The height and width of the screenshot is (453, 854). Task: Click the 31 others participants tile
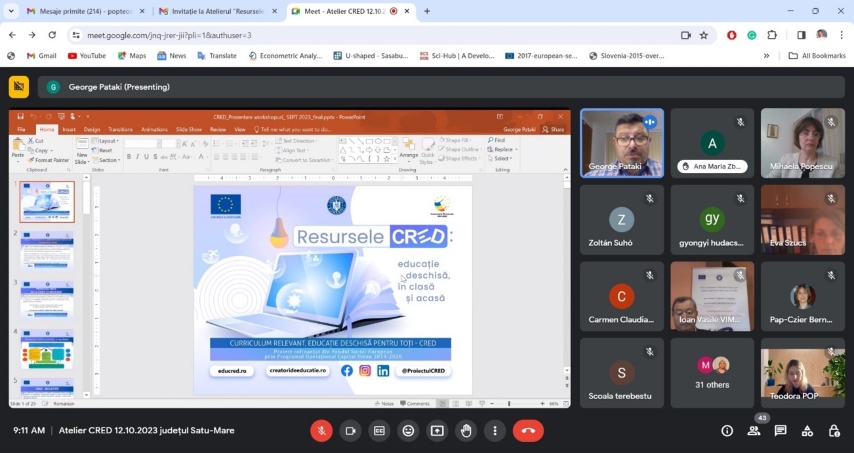coord(711,372)
